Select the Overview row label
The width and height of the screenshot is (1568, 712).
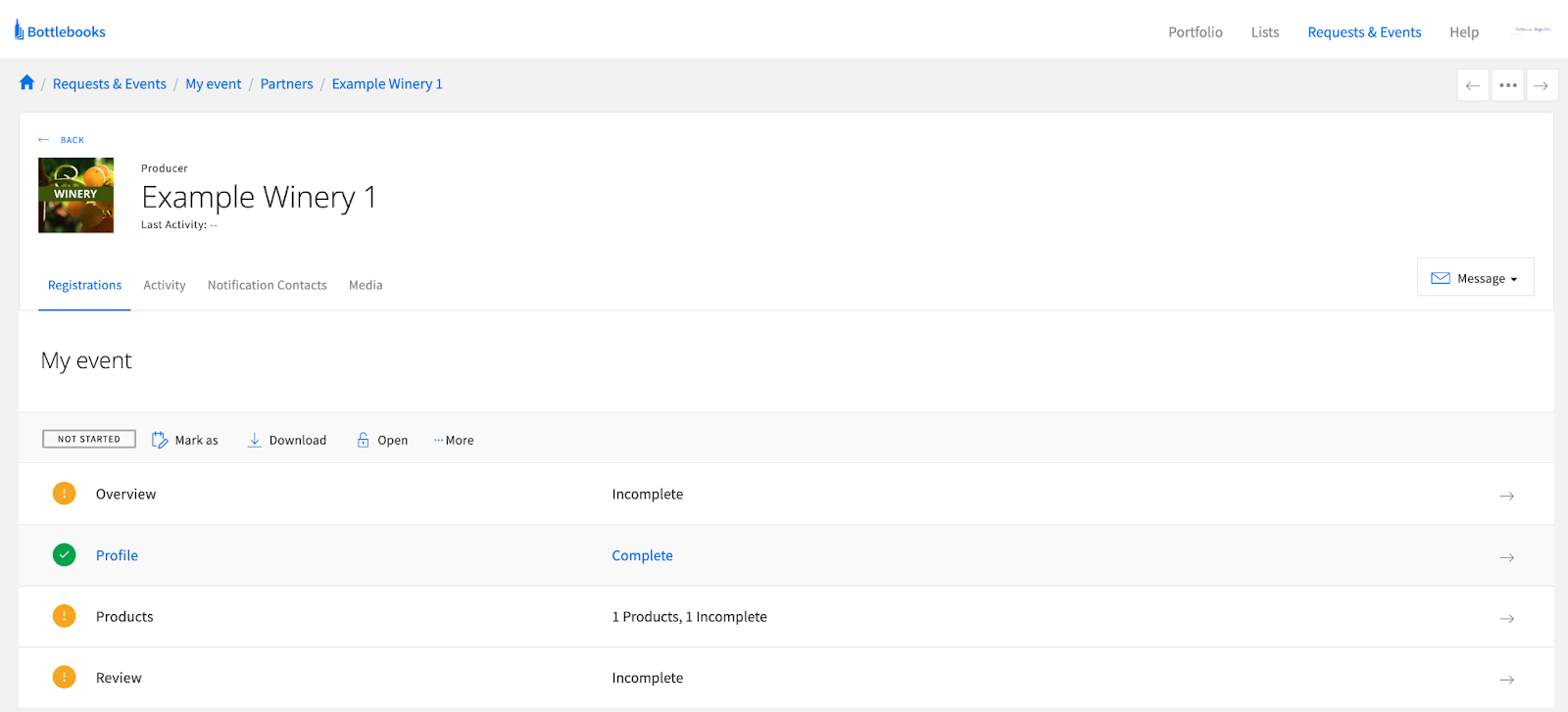[x=126, y=495]
